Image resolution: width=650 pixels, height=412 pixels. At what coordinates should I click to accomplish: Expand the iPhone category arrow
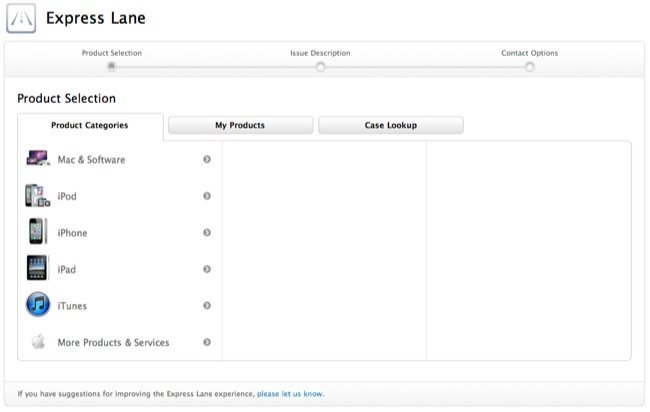207,233
